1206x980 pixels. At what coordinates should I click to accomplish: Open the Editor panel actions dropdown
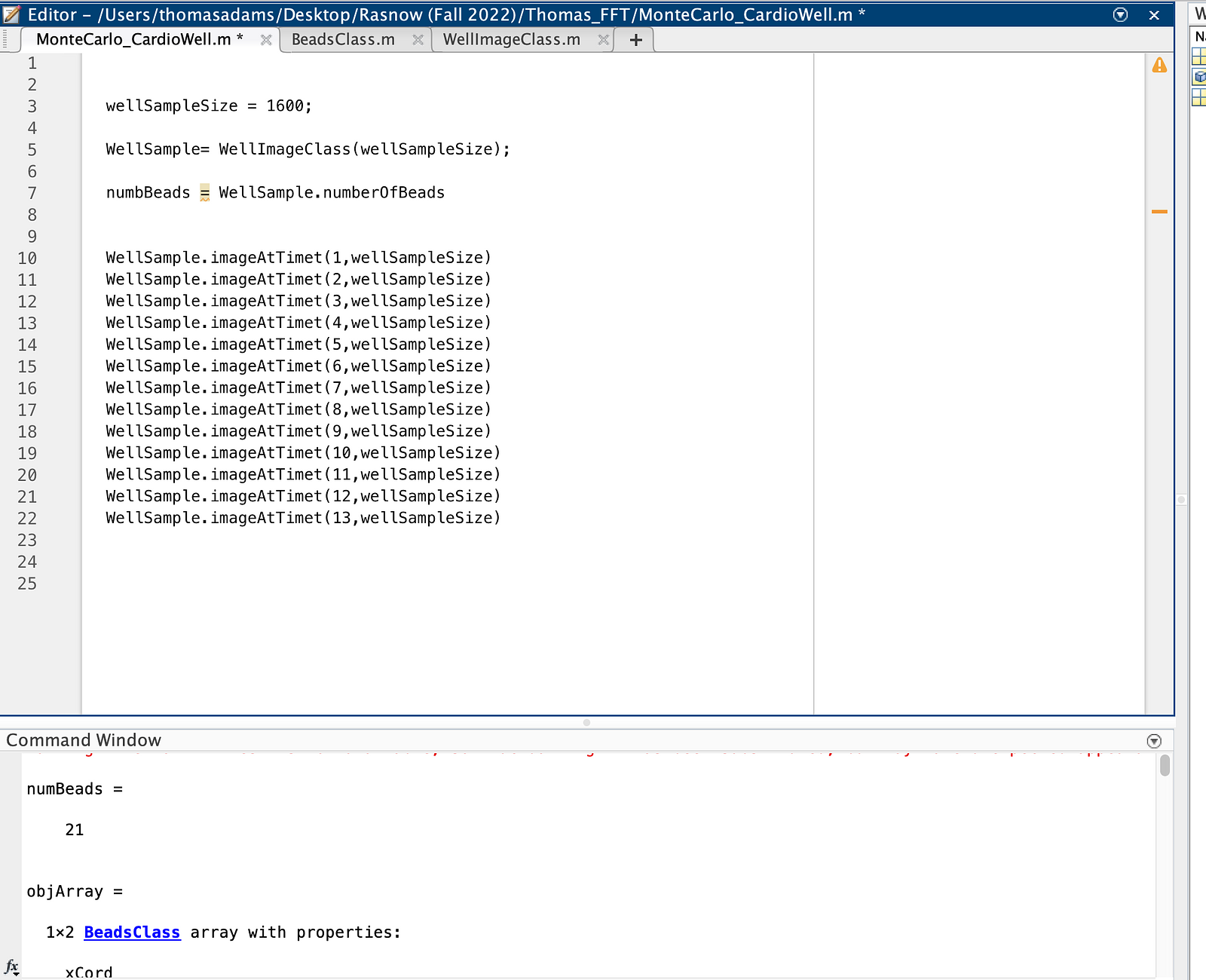click(x=1120, y=14)
